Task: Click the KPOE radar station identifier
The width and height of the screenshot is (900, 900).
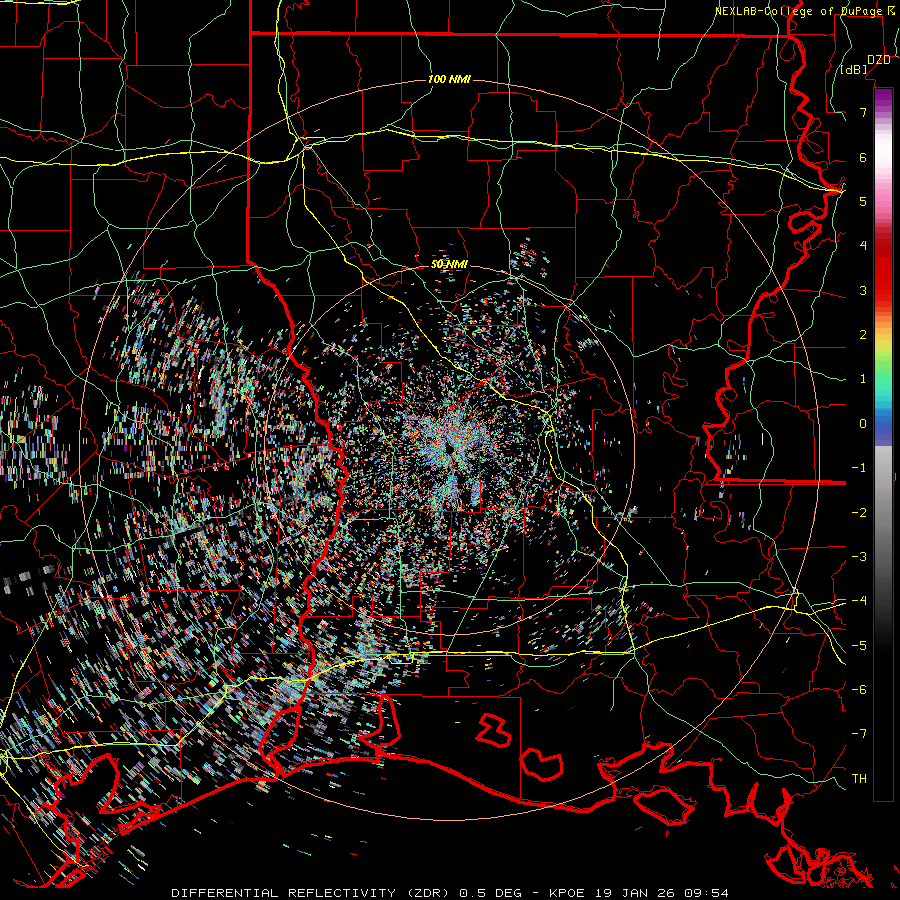Action: point(567,893)
